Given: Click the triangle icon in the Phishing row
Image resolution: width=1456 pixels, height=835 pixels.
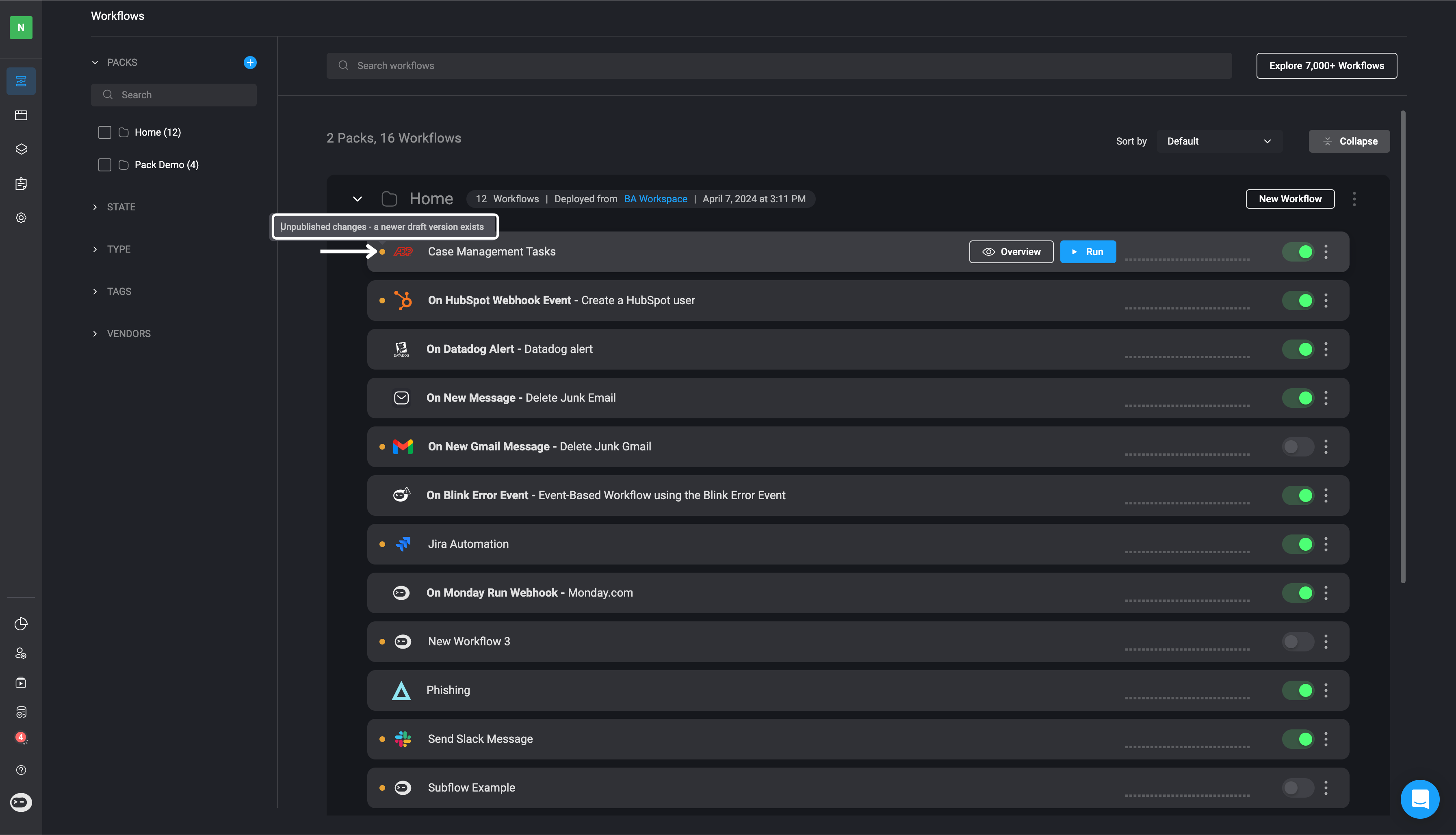Looking at the screenshot, I should [x=401, y=690].
